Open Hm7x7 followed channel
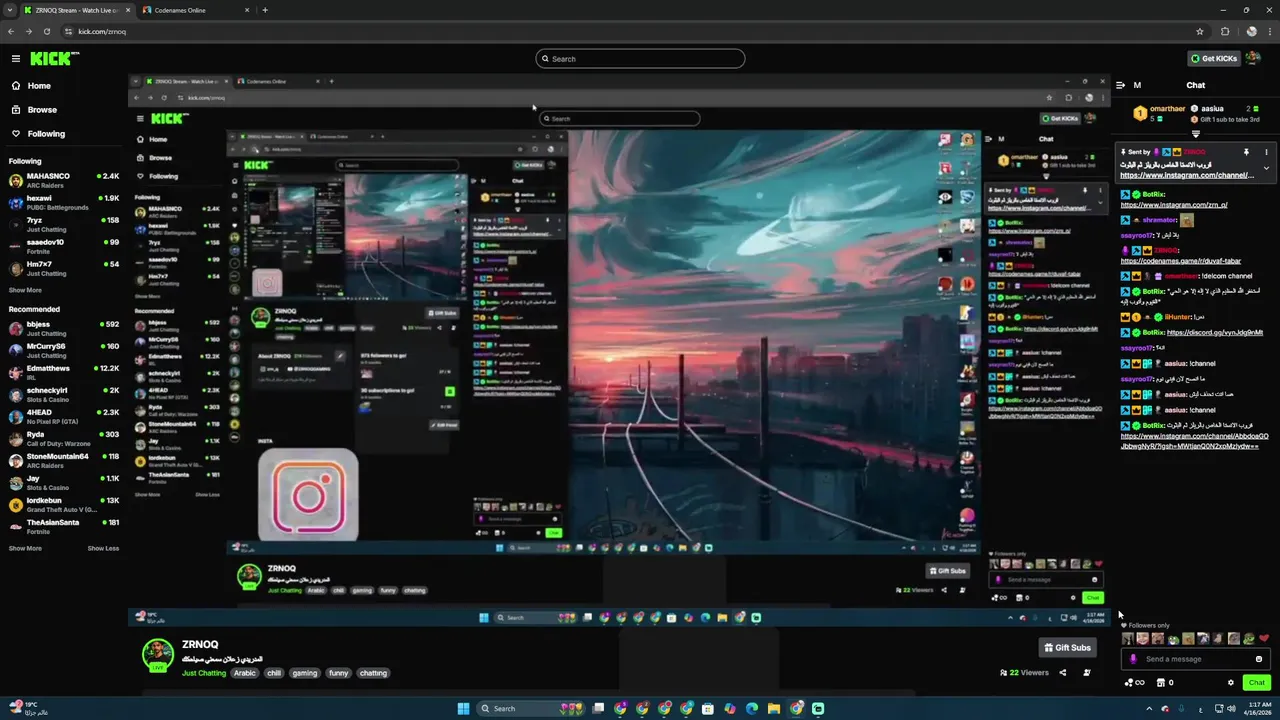 click(64, 268)
